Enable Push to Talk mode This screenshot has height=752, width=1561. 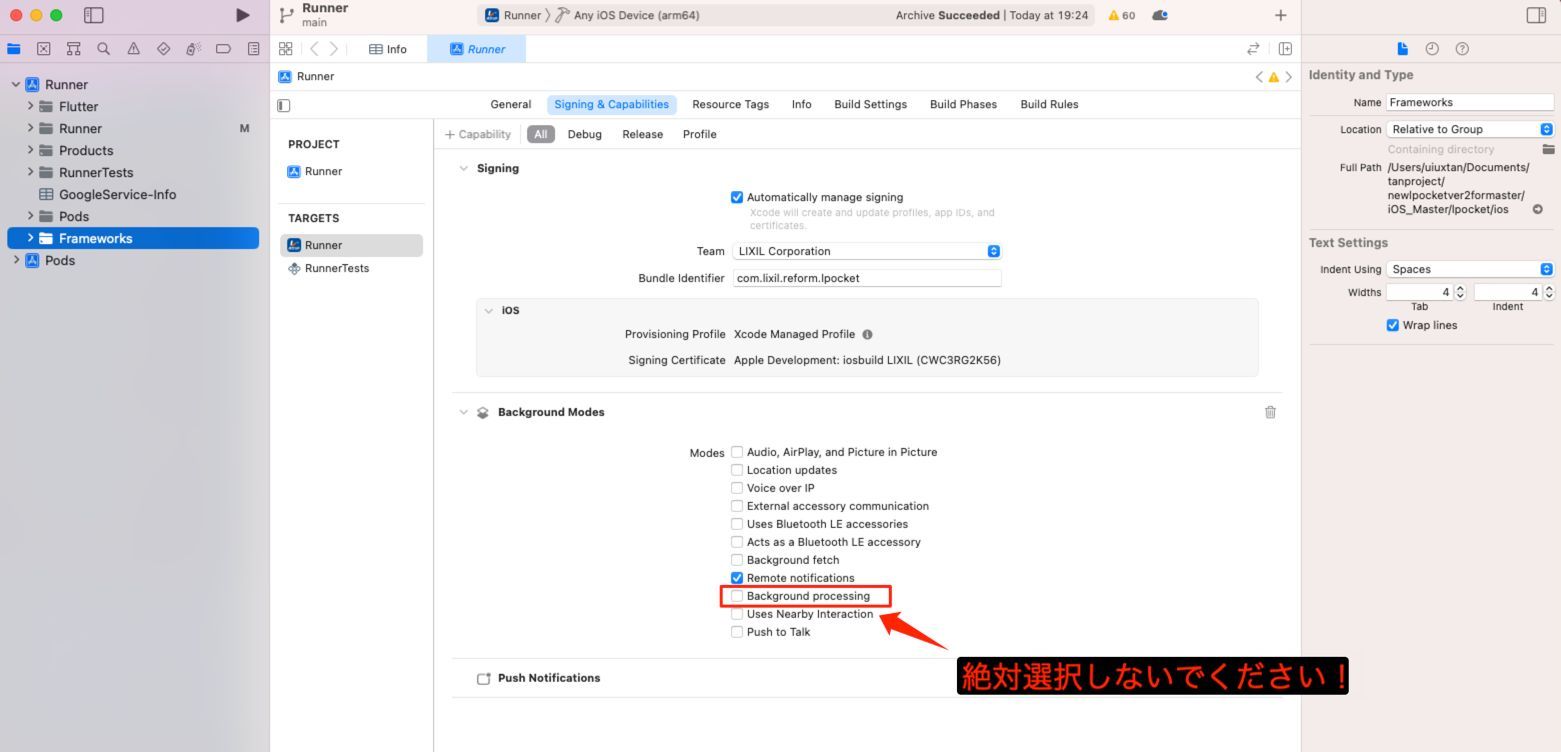point(737,632)
